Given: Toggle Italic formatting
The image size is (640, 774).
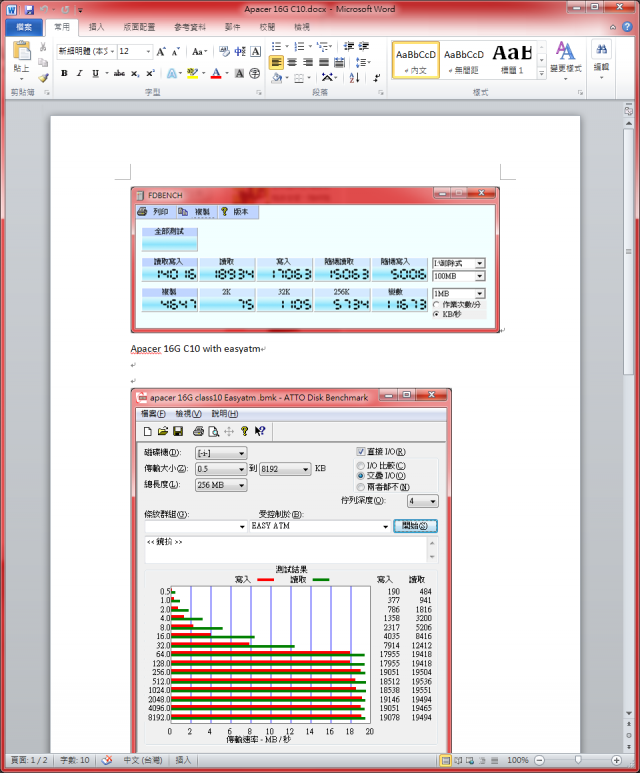Looking at the screenshot, I should point(79,74).
